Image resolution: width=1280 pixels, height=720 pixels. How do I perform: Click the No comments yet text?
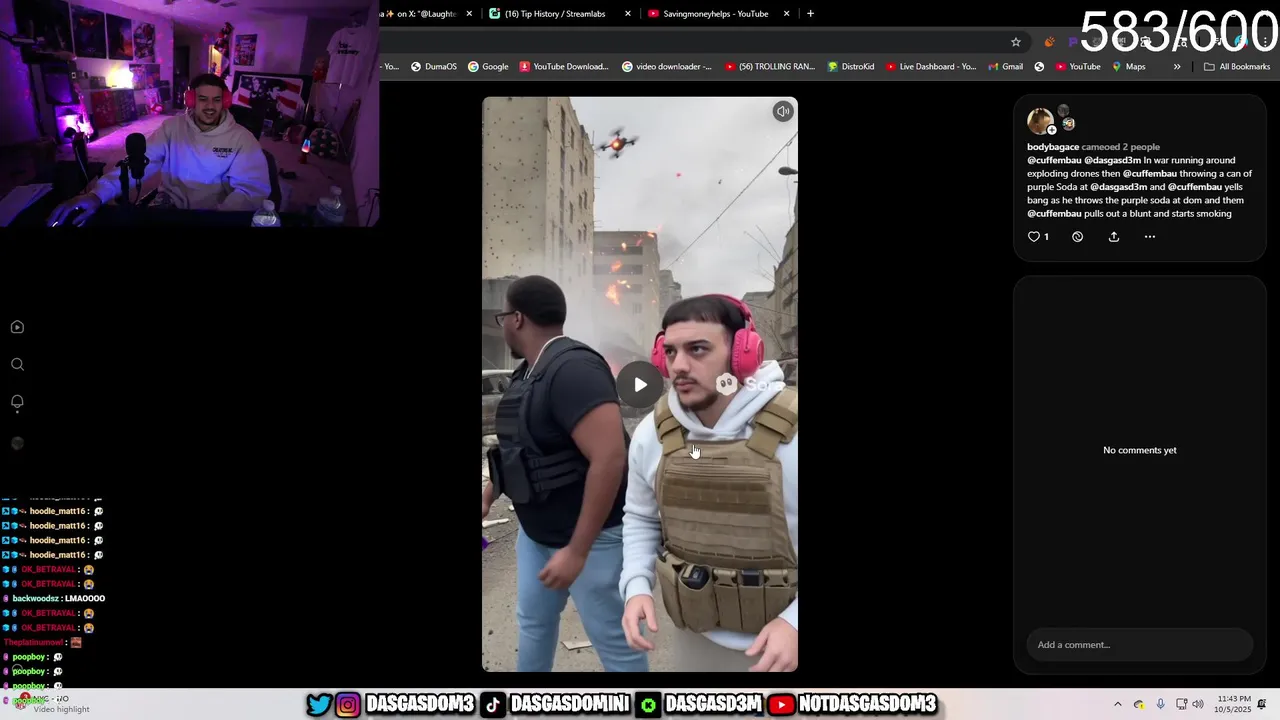click(x=1139, y=450)
